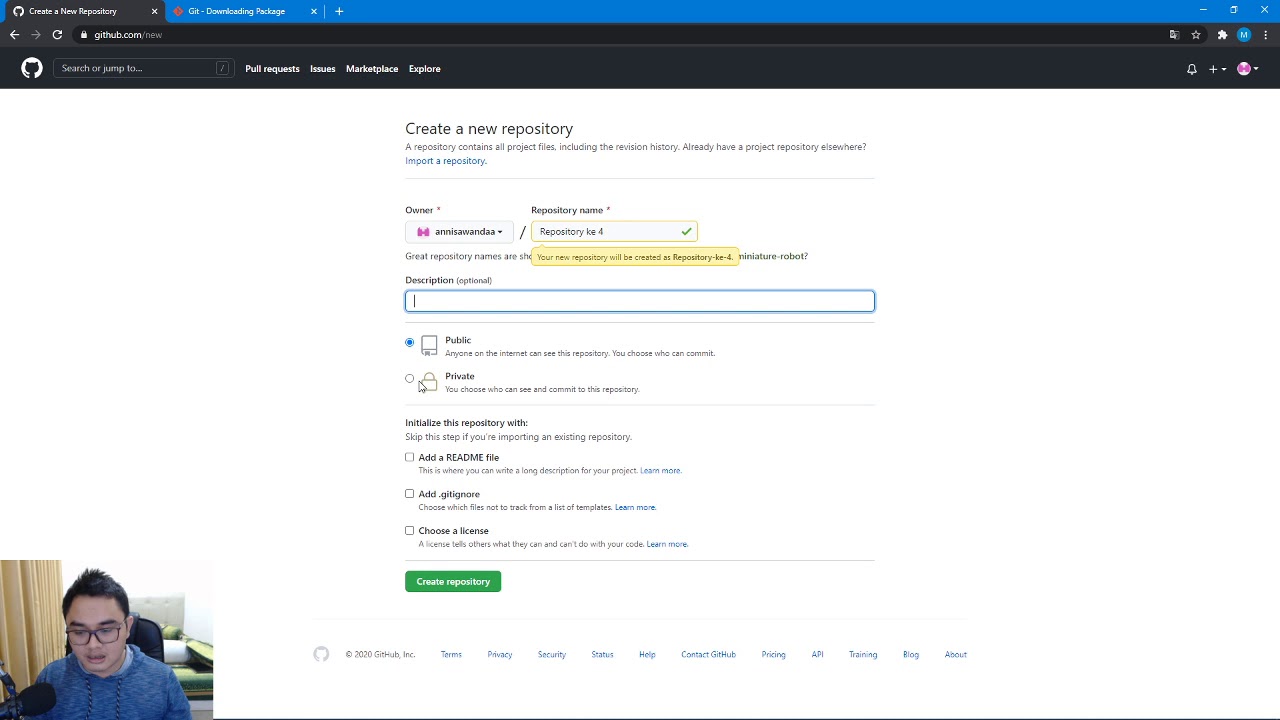
Task: Enable Add a README file checkbox
Action: [x=409, y=457]
